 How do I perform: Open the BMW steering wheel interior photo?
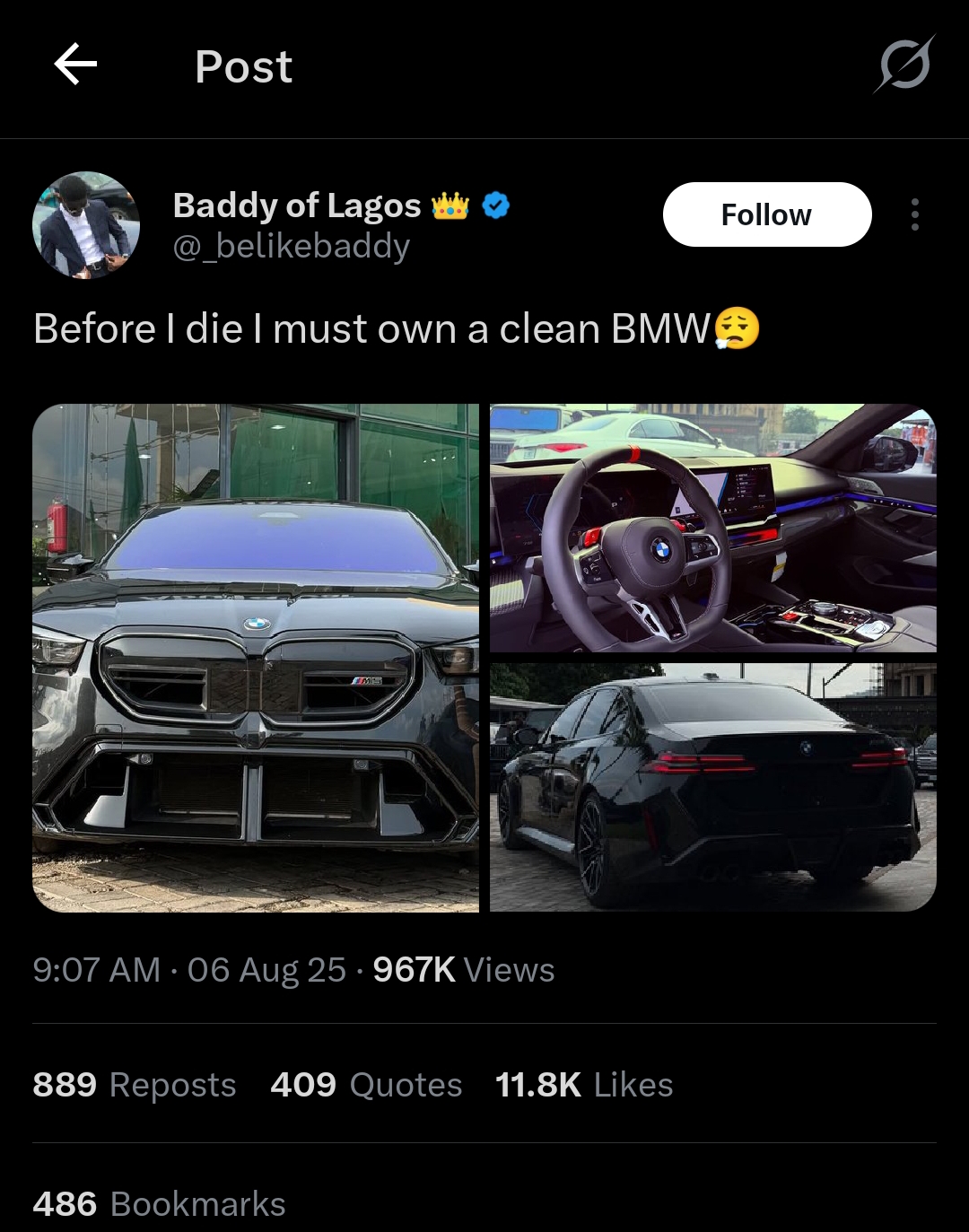(x=712, y=528)
